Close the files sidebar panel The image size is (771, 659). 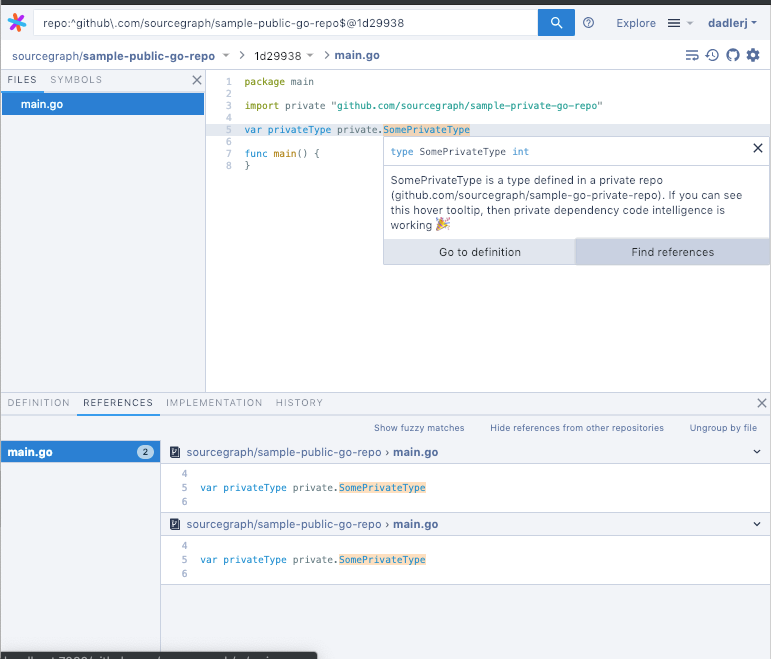tap(197, 80)
